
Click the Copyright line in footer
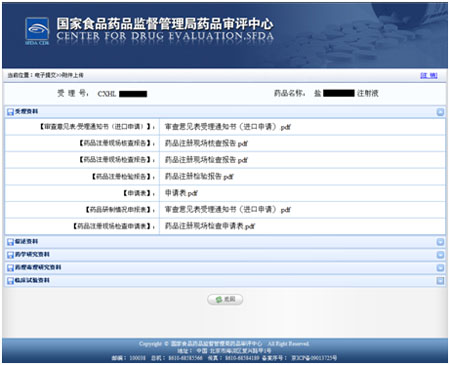click(224, 344)
